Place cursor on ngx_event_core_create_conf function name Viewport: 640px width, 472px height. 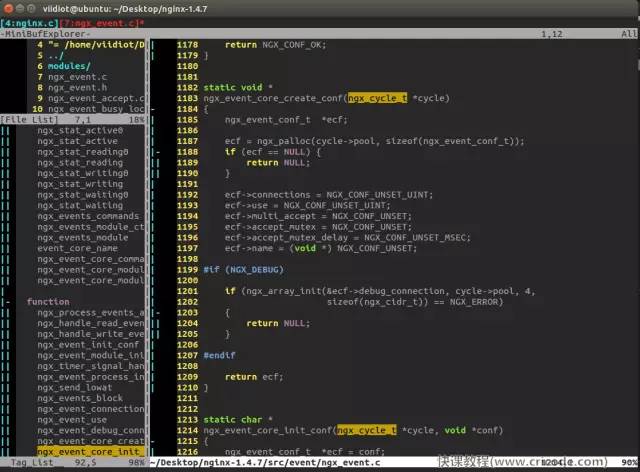[274, 98]
